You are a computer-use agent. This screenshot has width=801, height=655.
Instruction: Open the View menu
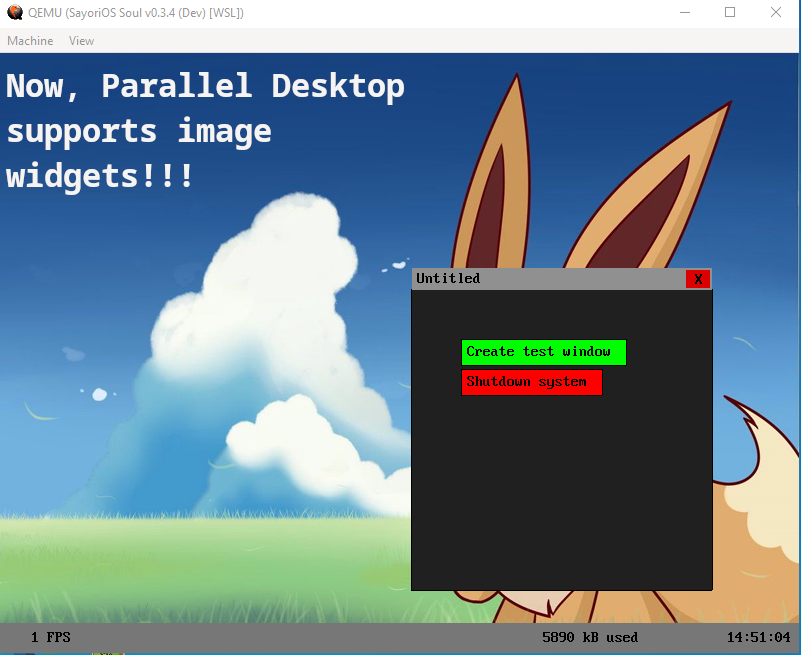coord(81,41)
